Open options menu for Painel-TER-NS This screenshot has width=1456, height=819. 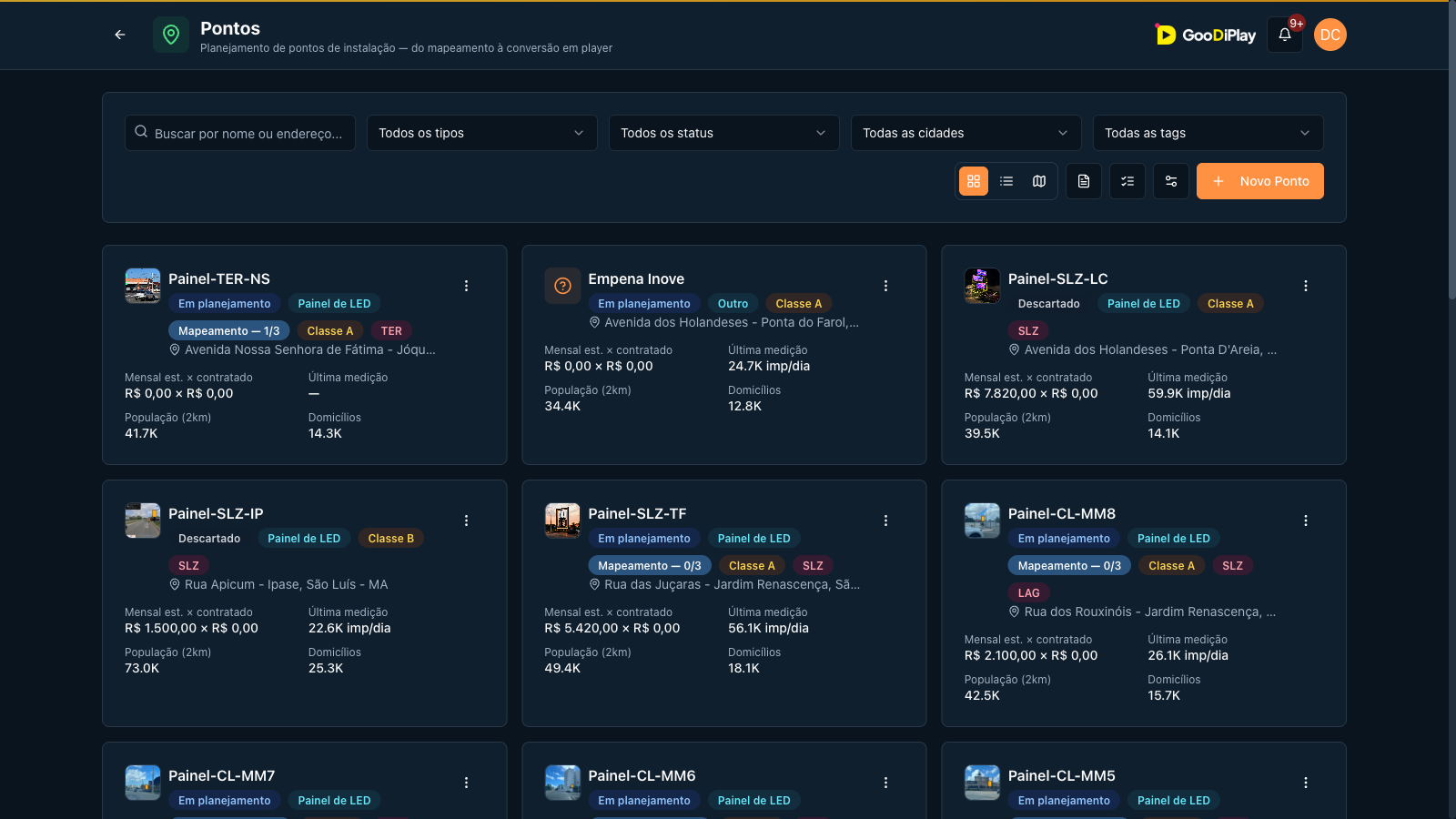point(467,286)
